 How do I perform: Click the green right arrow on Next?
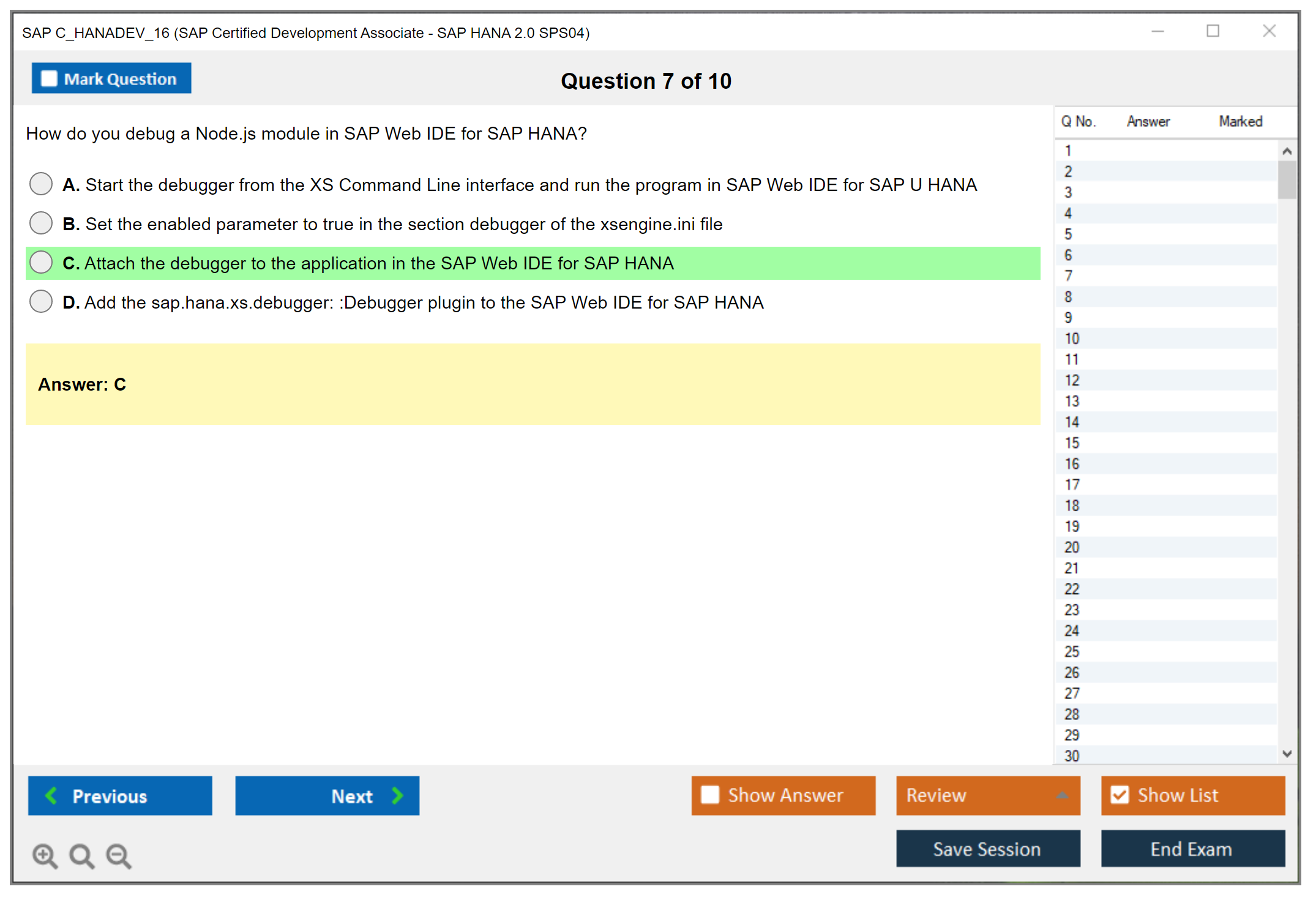pos(398,796)
